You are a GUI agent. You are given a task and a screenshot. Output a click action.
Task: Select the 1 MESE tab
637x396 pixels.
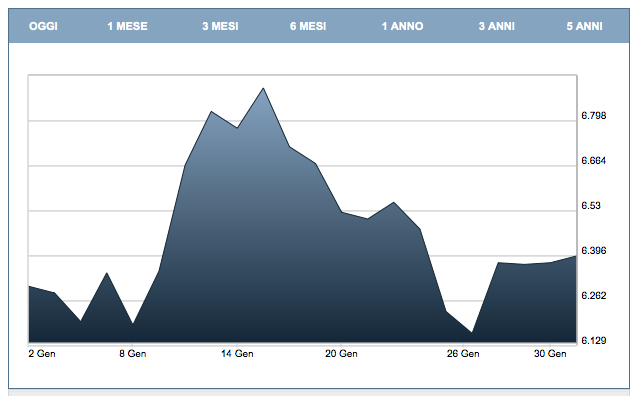[x=127, y=26]
